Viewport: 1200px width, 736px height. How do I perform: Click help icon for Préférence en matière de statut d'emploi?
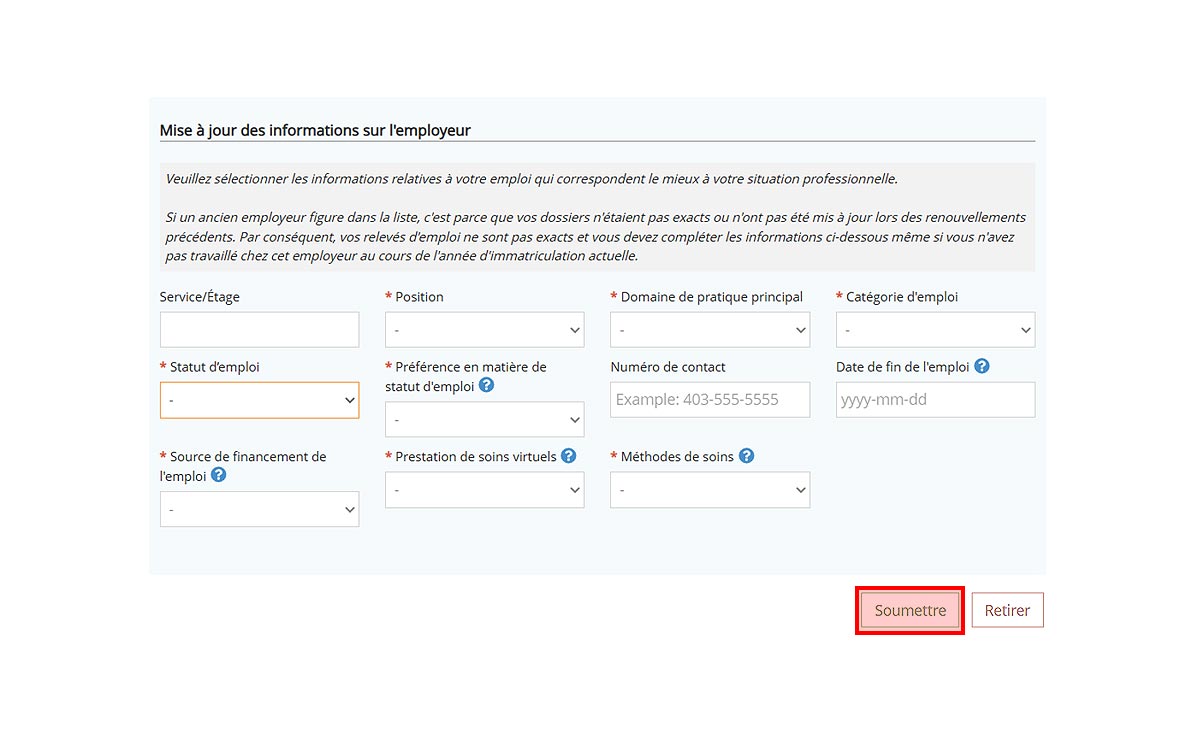486,385
